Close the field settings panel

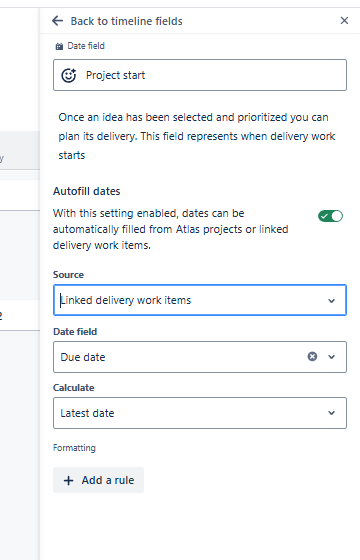344,21
